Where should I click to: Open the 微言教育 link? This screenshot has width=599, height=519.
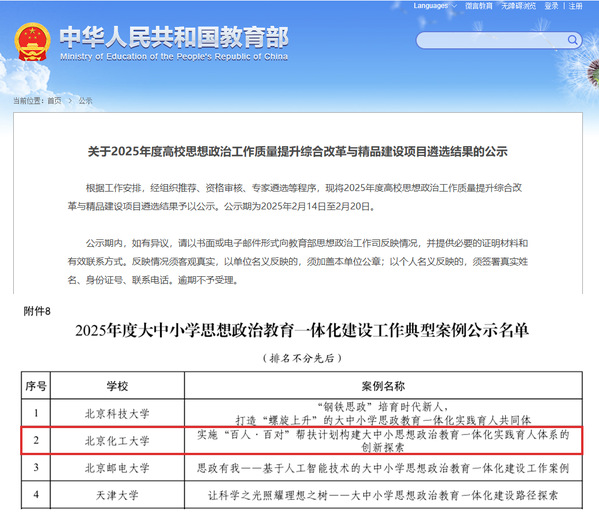(x=479, y=6)
